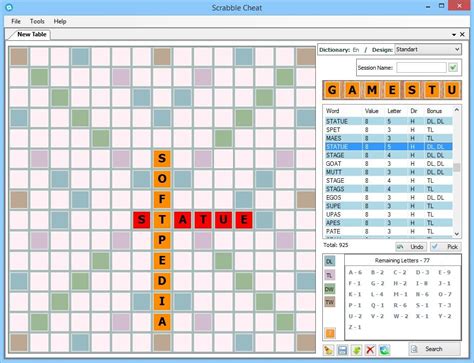Image resolution: width=474 pixels, height=363 pixels.
Task: Switch to the New Table tab
Action: (x=32, y=34)
